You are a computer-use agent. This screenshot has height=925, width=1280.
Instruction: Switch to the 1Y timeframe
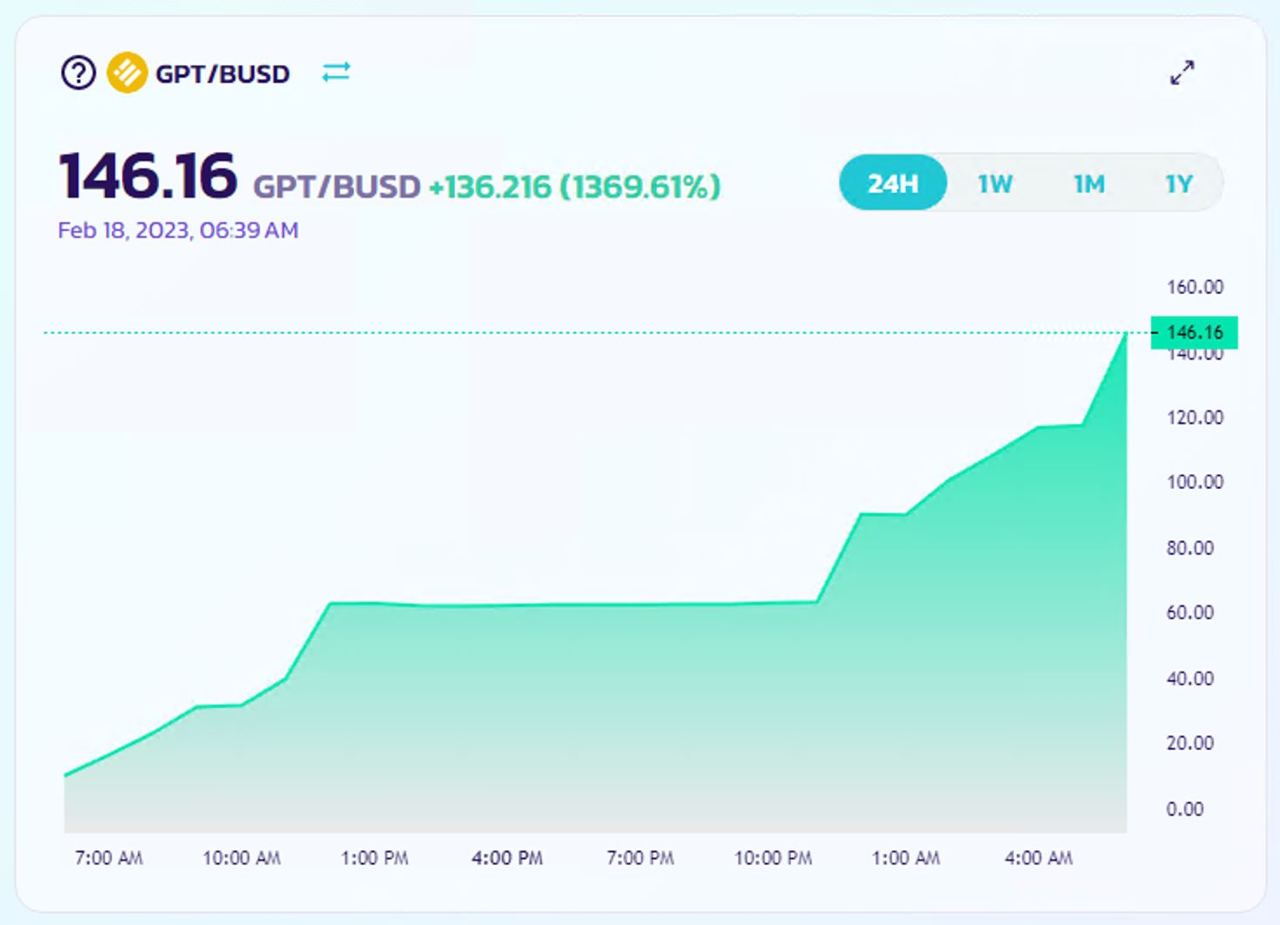coord(1179,183)
